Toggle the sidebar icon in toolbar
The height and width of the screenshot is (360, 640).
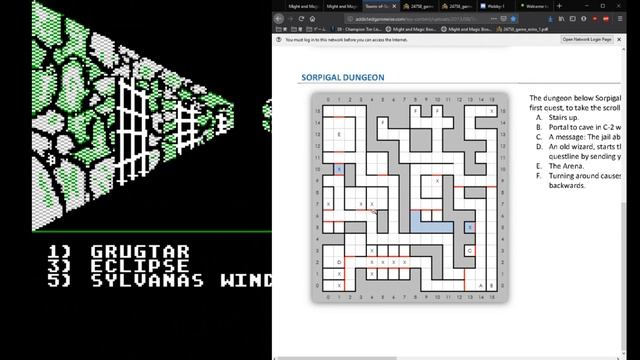[x=573, y=19]
